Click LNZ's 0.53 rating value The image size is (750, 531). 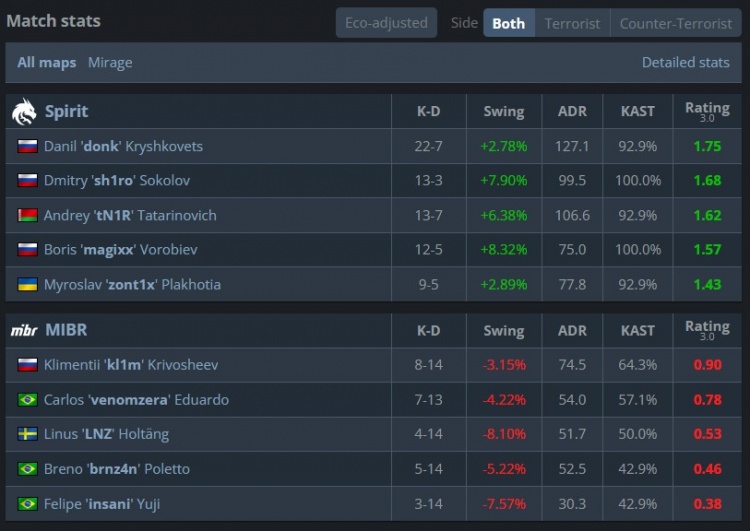(707, 434)
